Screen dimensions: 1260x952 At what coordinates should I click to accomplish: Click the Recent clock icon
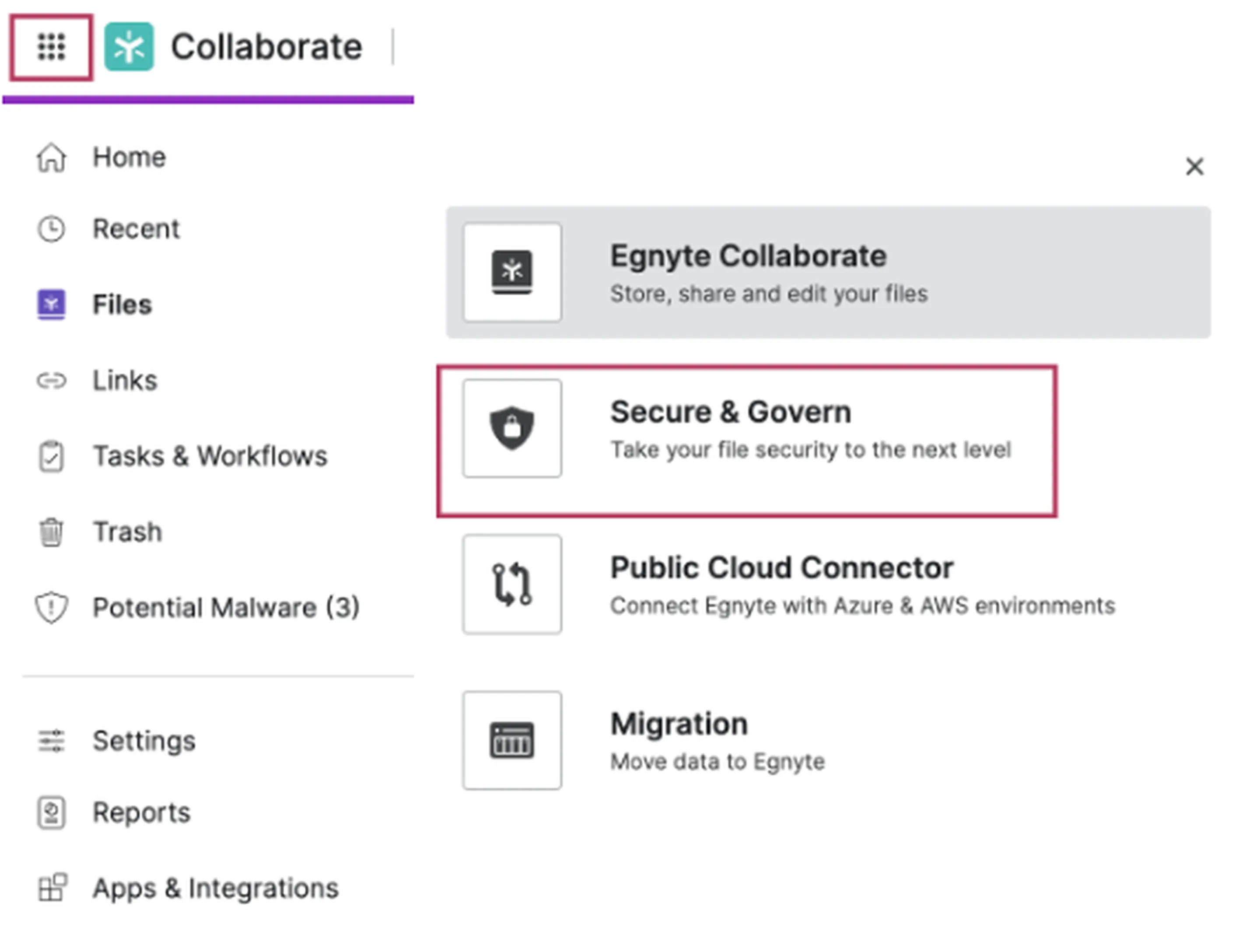[51, 229]
